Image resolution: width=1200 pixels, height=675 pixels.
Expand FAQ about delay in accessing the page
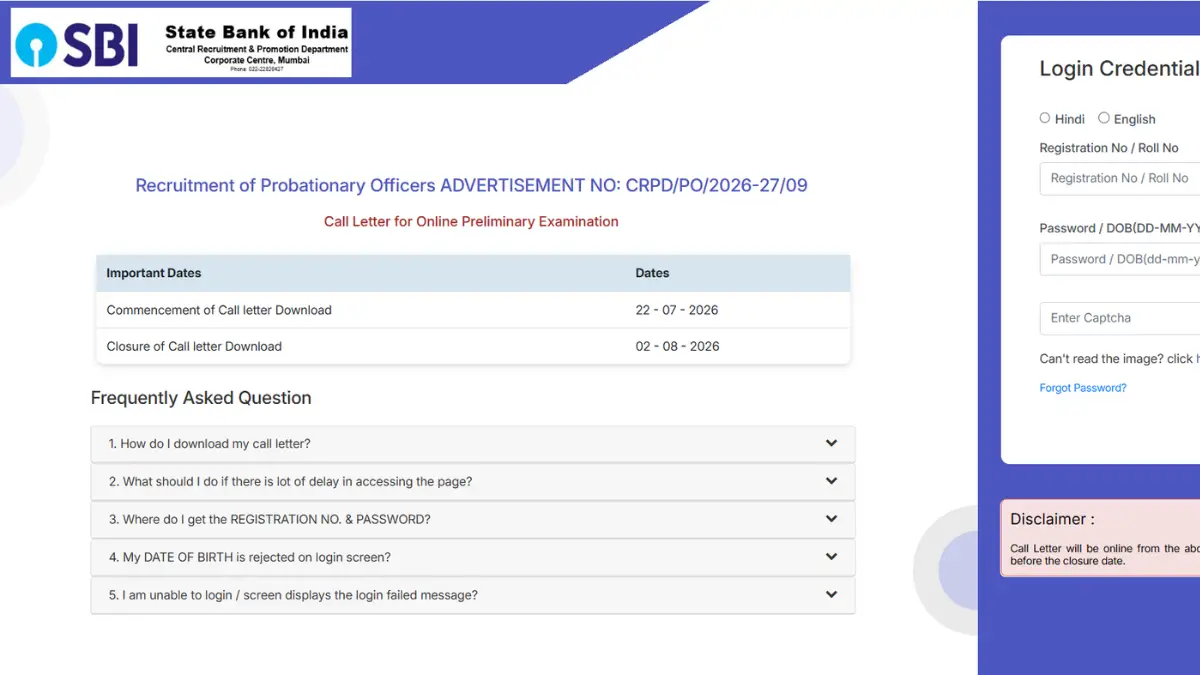(473, 482)
